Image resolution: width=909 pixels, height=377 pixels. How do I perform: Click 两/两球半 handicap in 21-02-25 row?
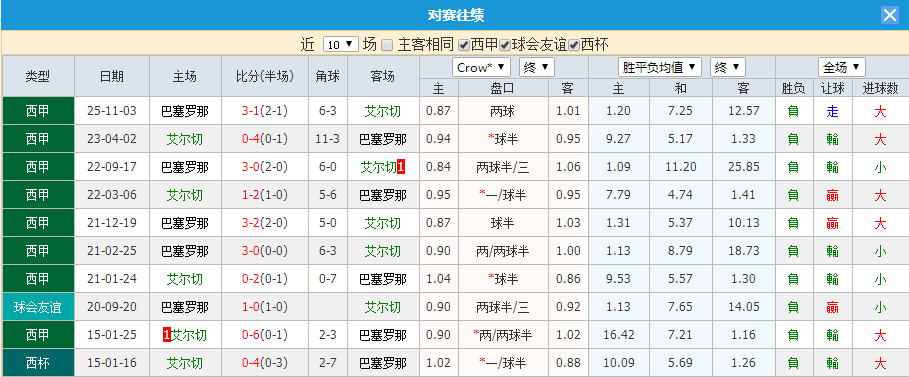pyautogui.click(x=503, y=251)
